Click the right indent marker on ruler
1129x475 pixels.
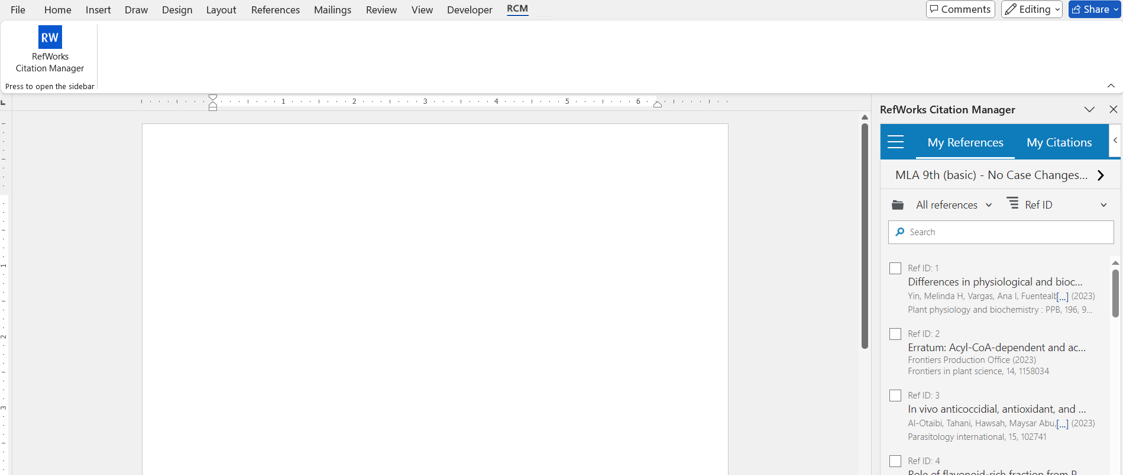tap(657, 105)
